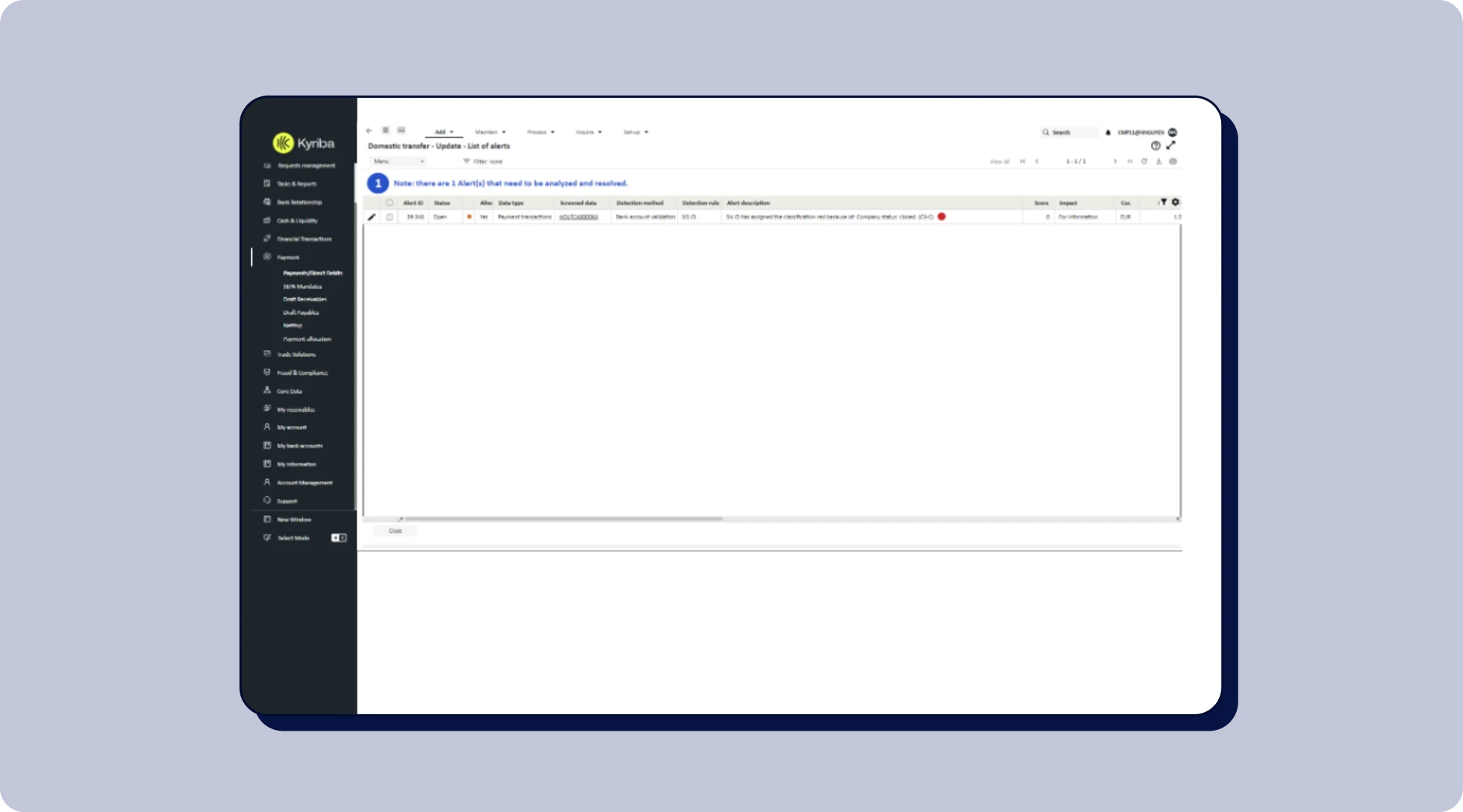1463x812 pixels.
Task: Click the print icon in list toolbar
Action: pos(1173,161)
